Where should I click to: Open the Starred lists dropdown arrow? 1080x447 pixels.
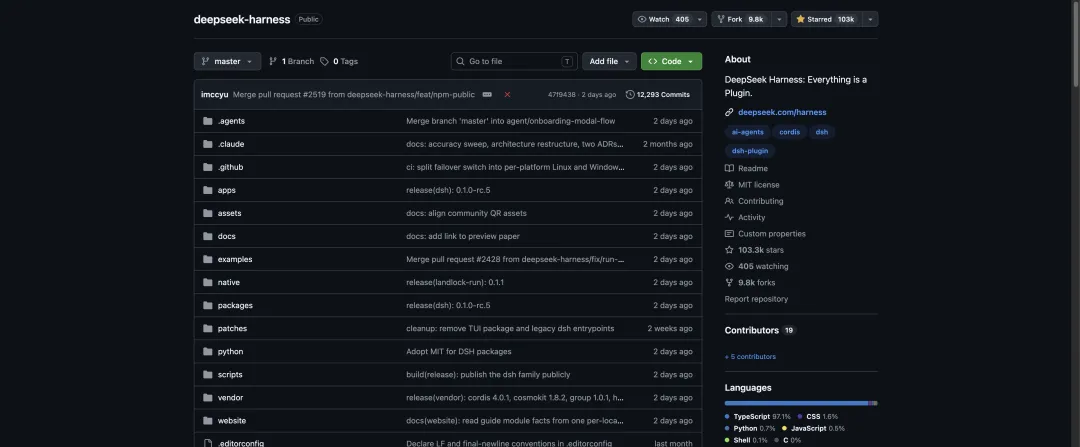(x=870, y=19)
